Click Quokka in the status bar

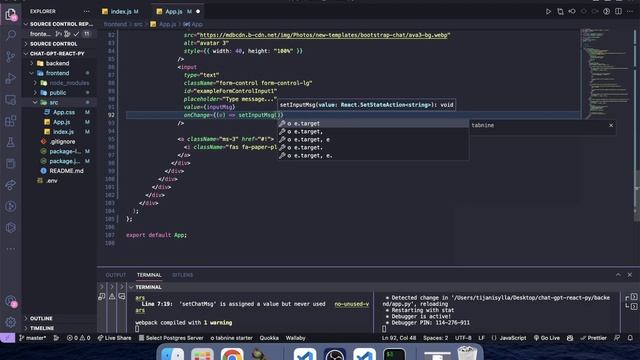pyautogui.click(x=269, y=338)
